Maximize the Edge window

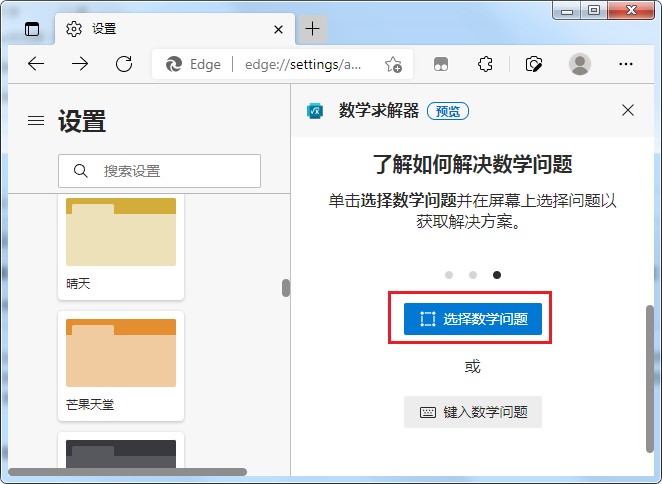[594, 11]
